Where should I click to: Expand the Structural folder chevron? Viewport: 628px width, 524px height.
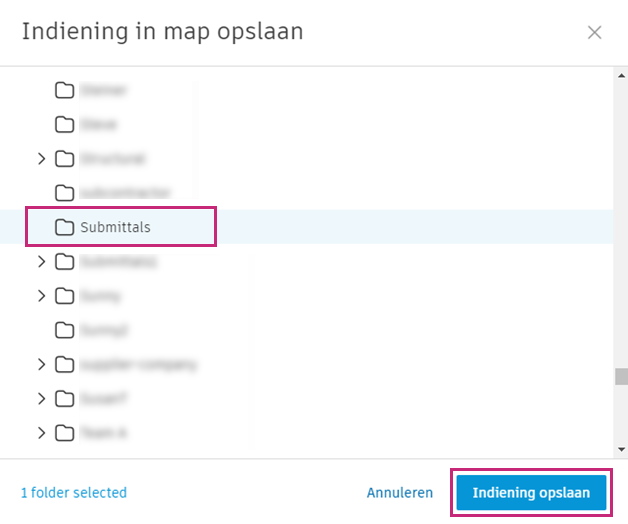pos(41,159)
